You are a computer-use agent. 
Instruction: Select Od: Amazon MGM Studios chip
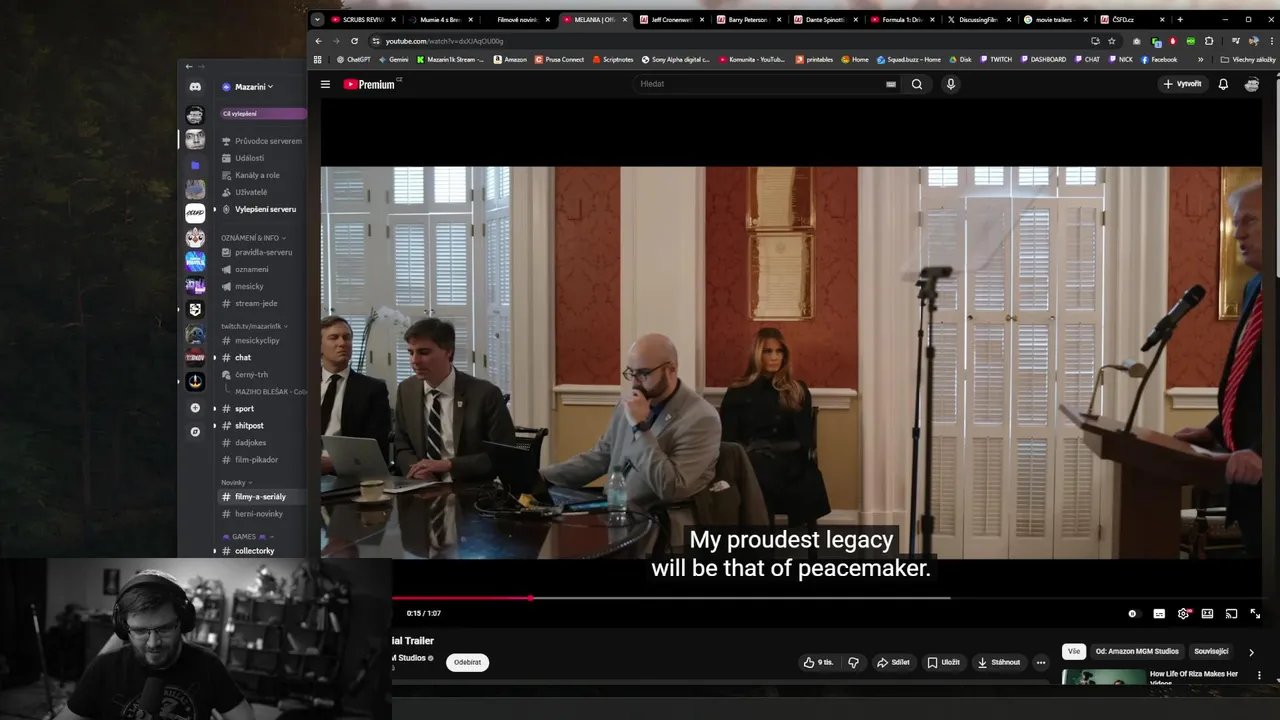pos(1137,651)
